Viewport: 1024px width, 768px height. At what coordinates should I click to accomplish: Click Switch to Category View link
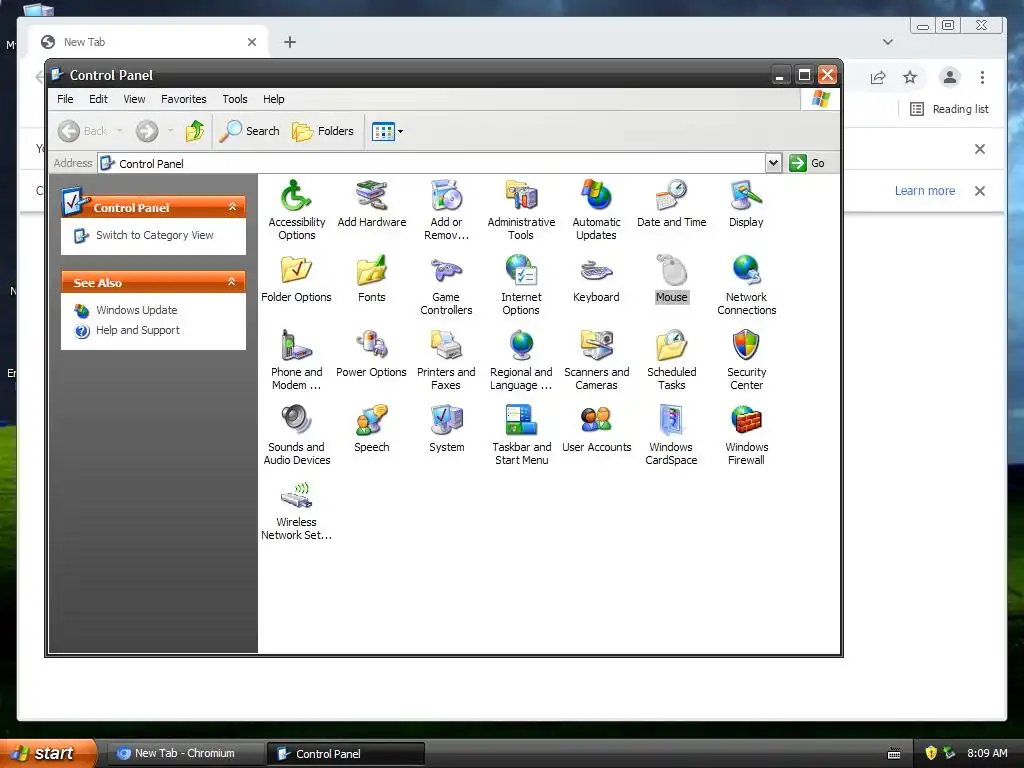pos(155,235)
